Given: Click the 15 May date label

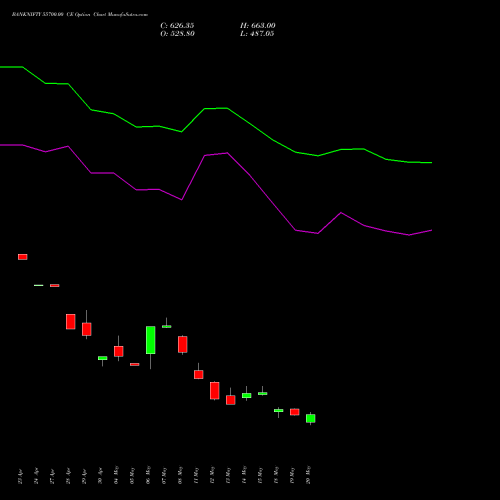Looking at the screenshot, I should tap(260, 475).
